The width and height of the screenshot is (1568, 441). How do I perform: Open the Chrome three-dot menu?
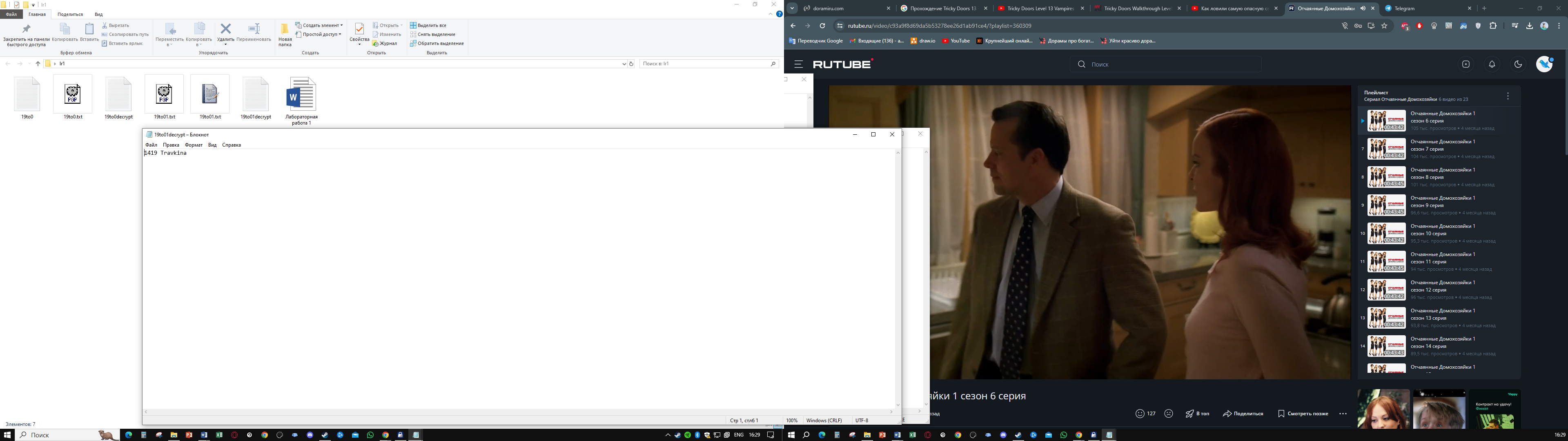(1559, 26)
